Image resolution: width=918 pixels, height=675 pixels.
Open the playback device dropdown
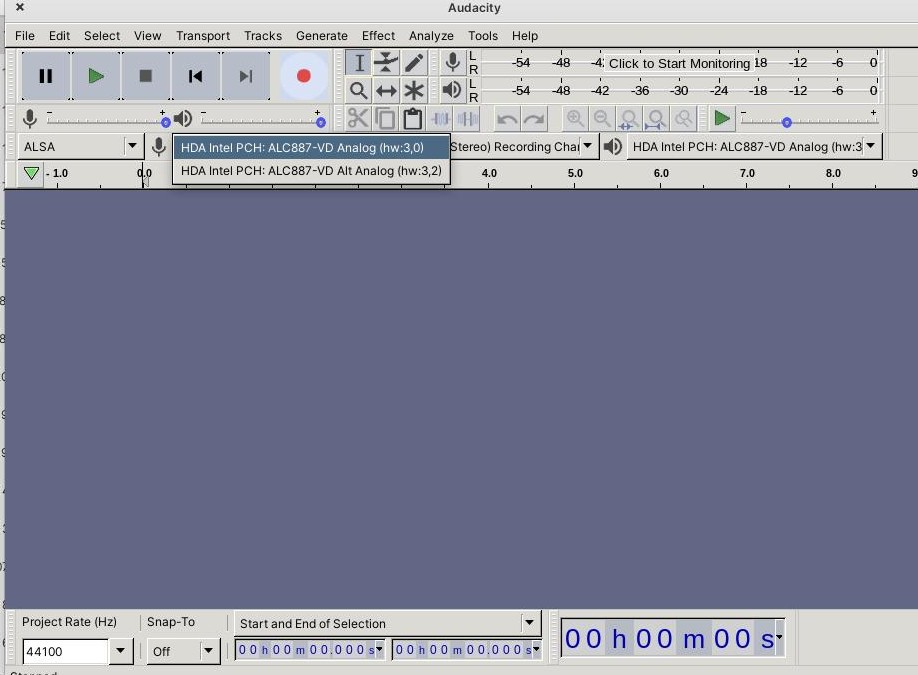click(755, 146)
